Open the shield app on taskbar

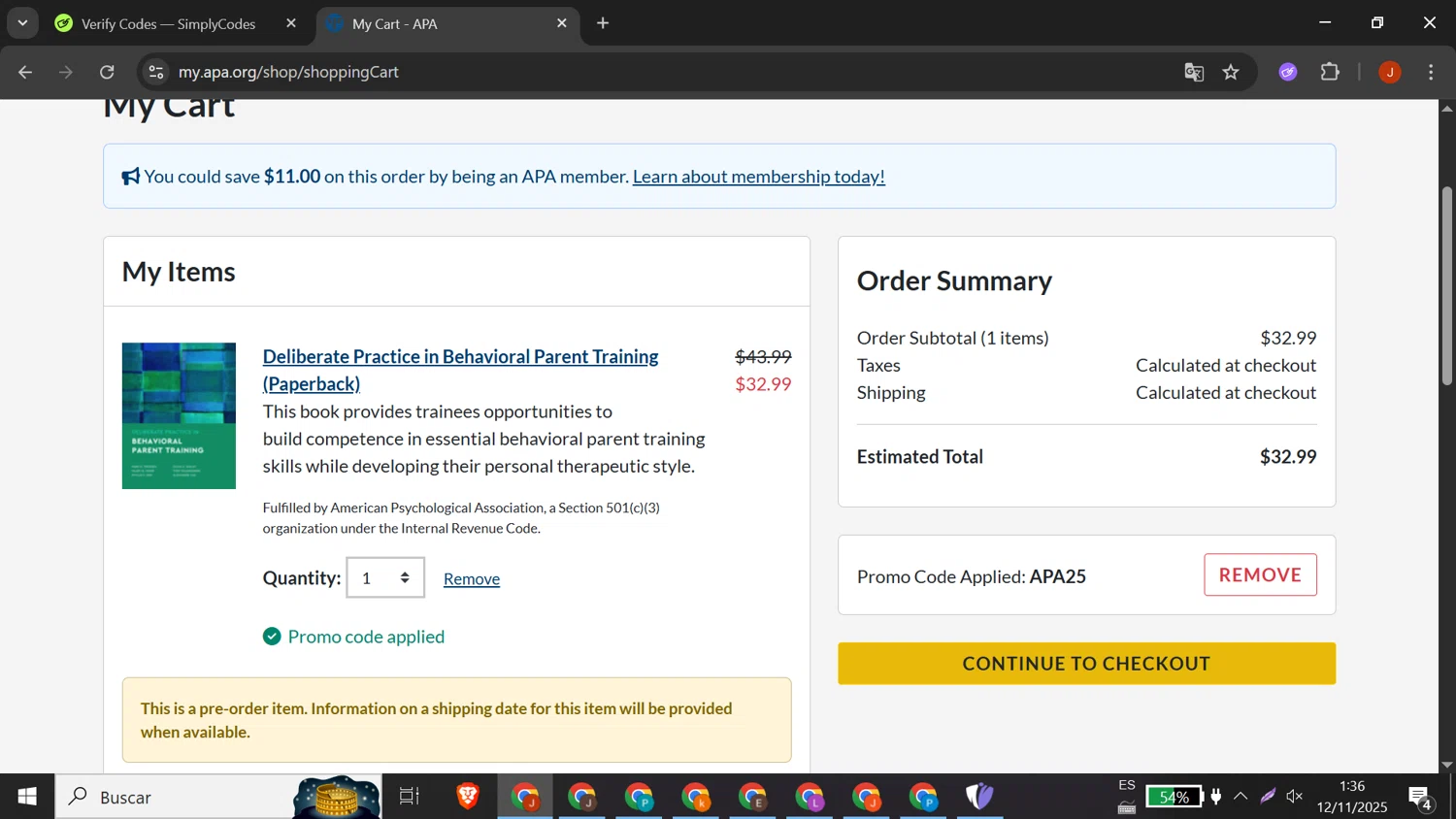click(x=979, y=797)
